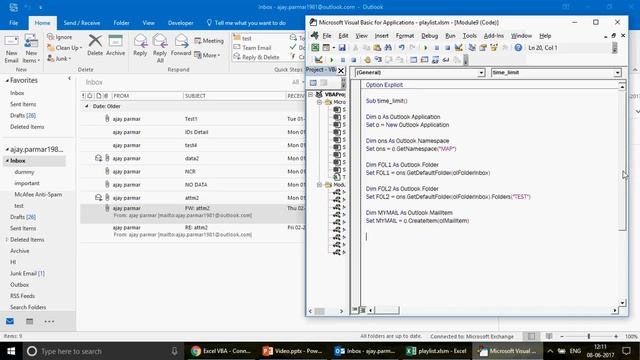Click Tell me what you want to do
Image resolution: width=640 pixels, height=360 pixels.
pos(246,23)
